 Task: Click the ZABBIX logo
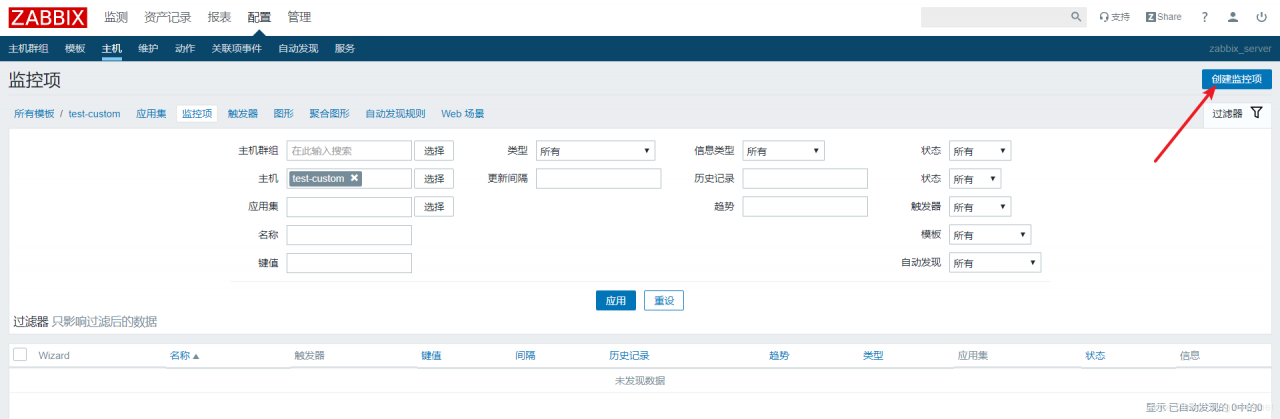(x=48, y=17)
